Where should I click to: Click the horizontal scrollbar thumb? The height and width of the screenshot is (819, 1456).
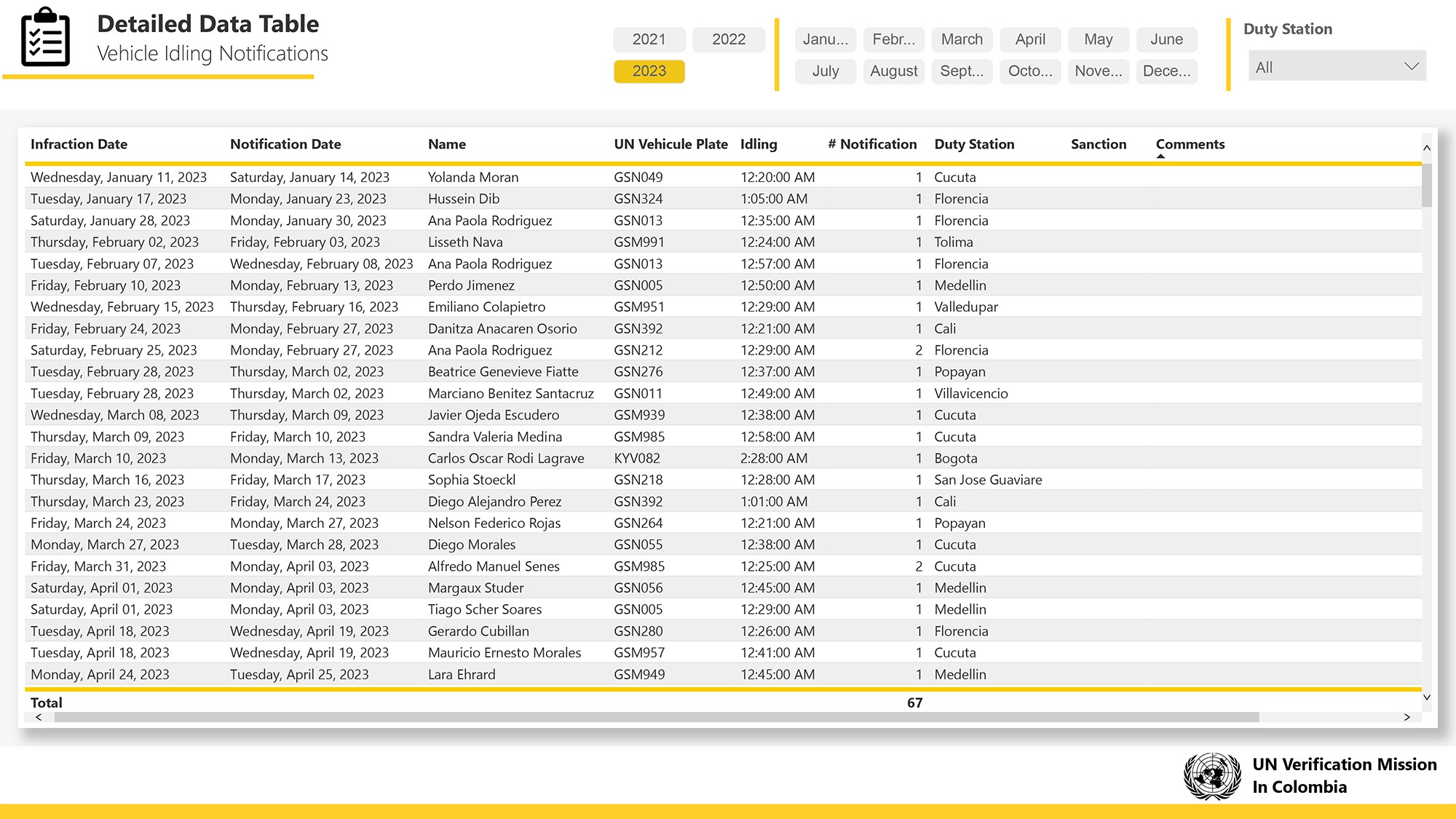657,717
